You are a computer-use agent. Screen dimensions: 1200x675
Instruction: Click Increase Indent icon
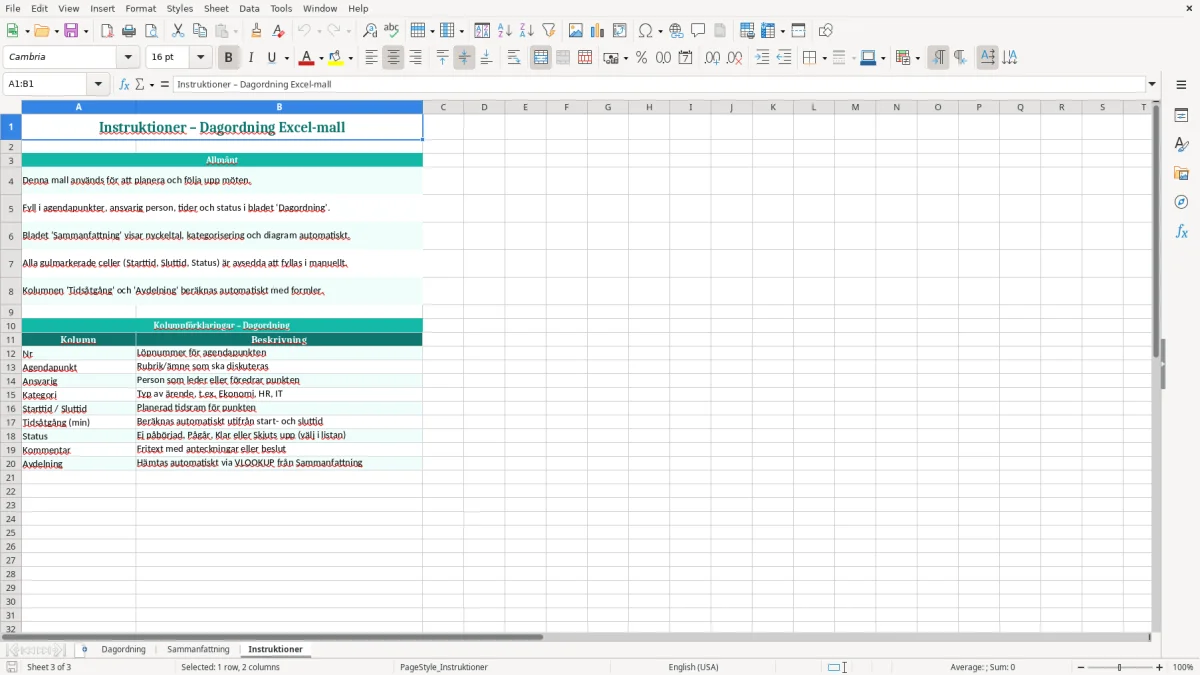(x=762, y=58)
